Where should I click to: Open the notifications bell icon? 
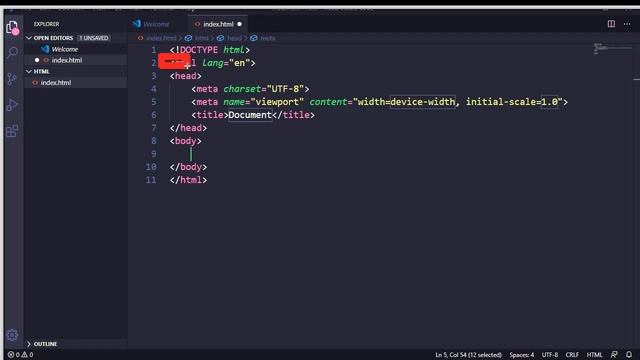pos(629,354)
